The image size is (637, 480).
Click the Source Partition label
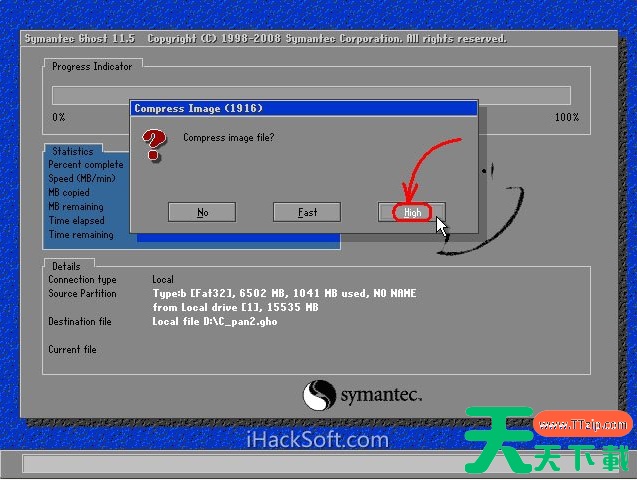coord(82,293)
